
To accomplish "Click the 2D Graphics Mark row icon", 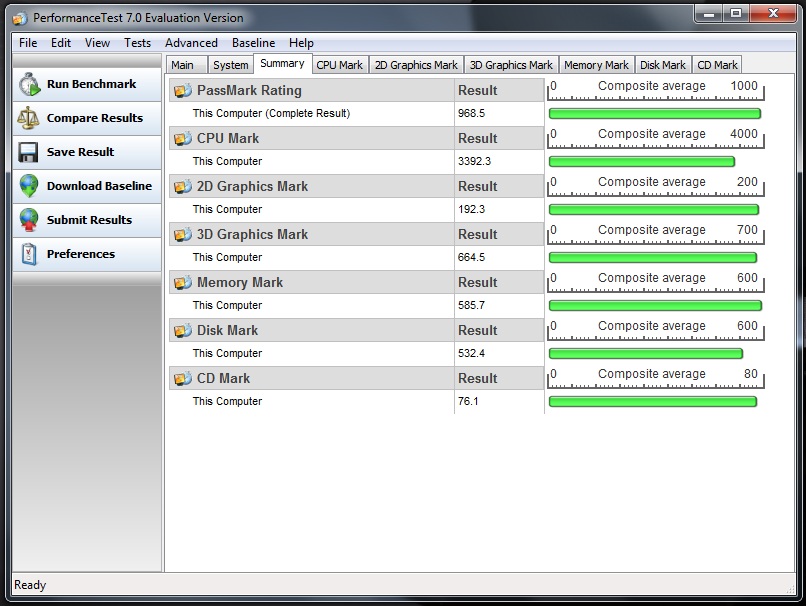I will coord(183,186).
